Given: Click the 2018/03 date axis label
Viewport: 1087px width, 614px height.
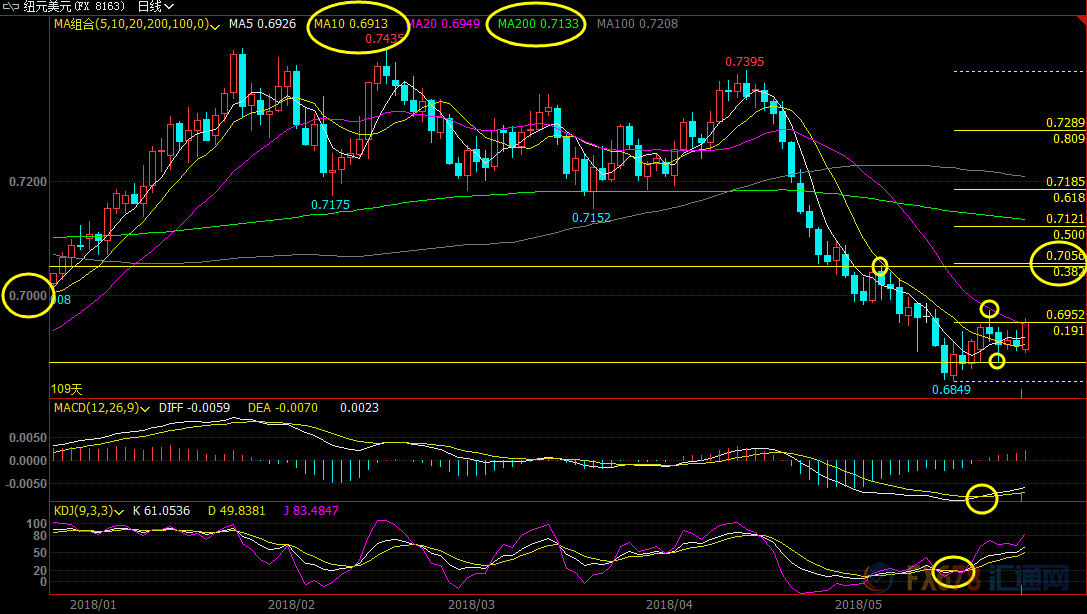Looking at the screenshot, I should 471,604.
